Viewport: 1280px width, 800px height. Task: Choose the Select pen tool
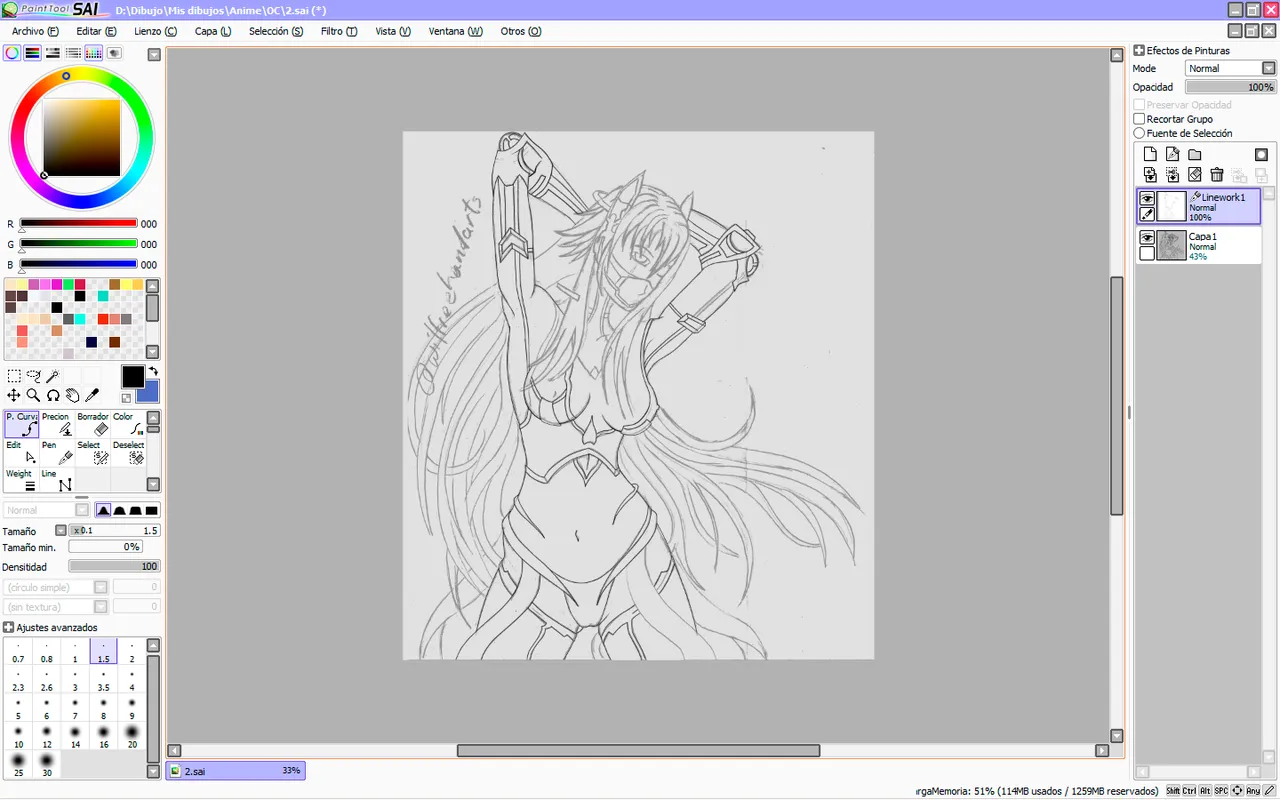click(x=94, y=452)
